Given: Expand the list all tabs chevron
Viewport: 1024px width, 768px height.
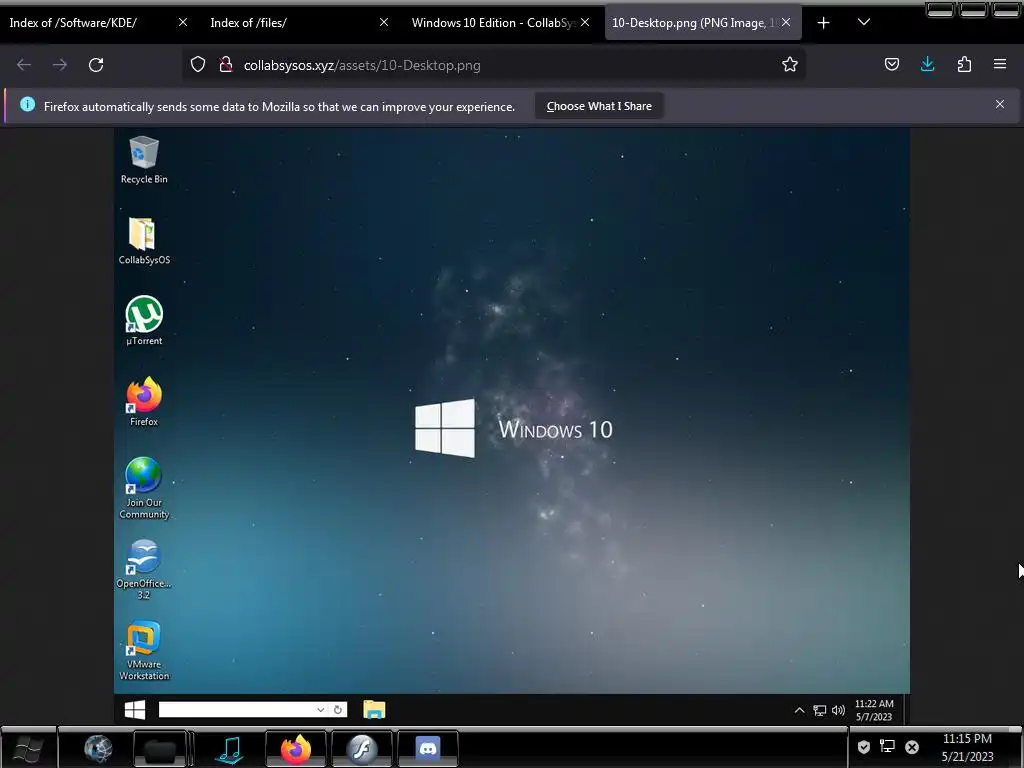Looking at the screenshot, I should tap(863, 23).
